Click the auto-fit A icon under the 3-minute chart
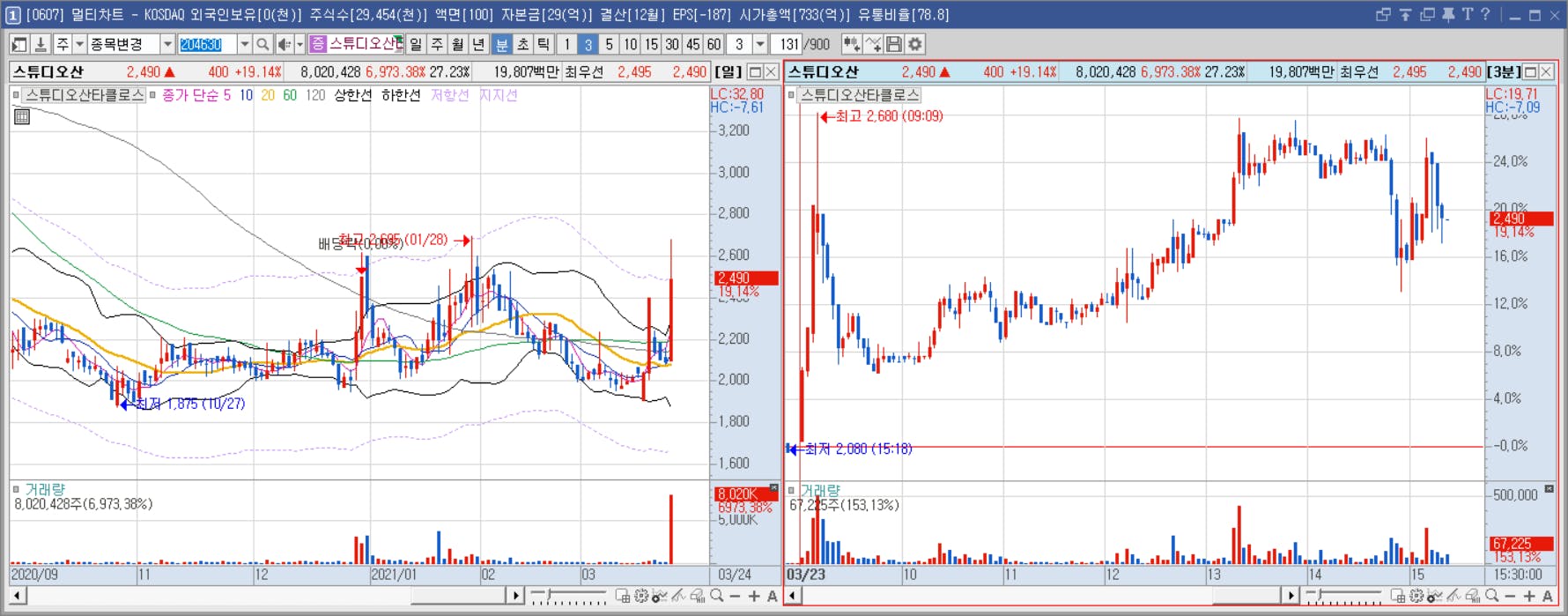 click(x=1548, y=597)
